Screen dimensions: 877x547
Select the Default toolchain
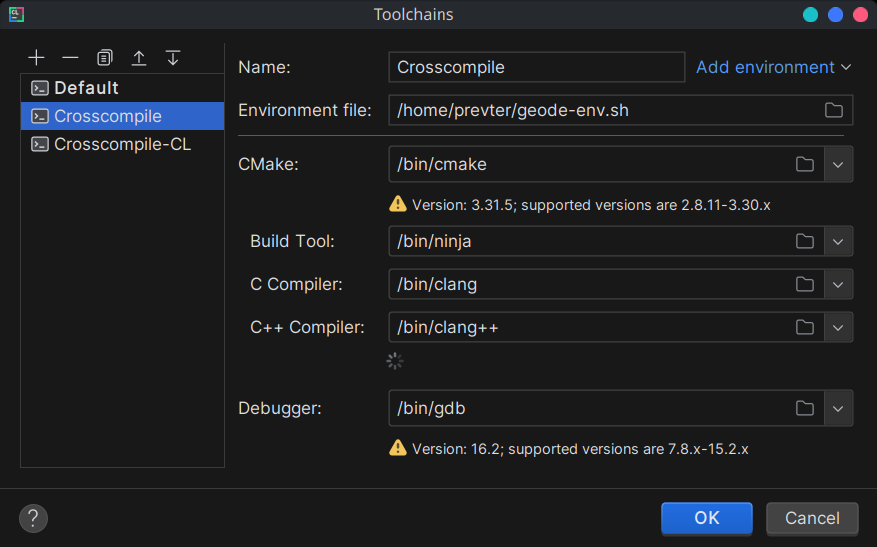pyautogui.click(x=122, y=88)
